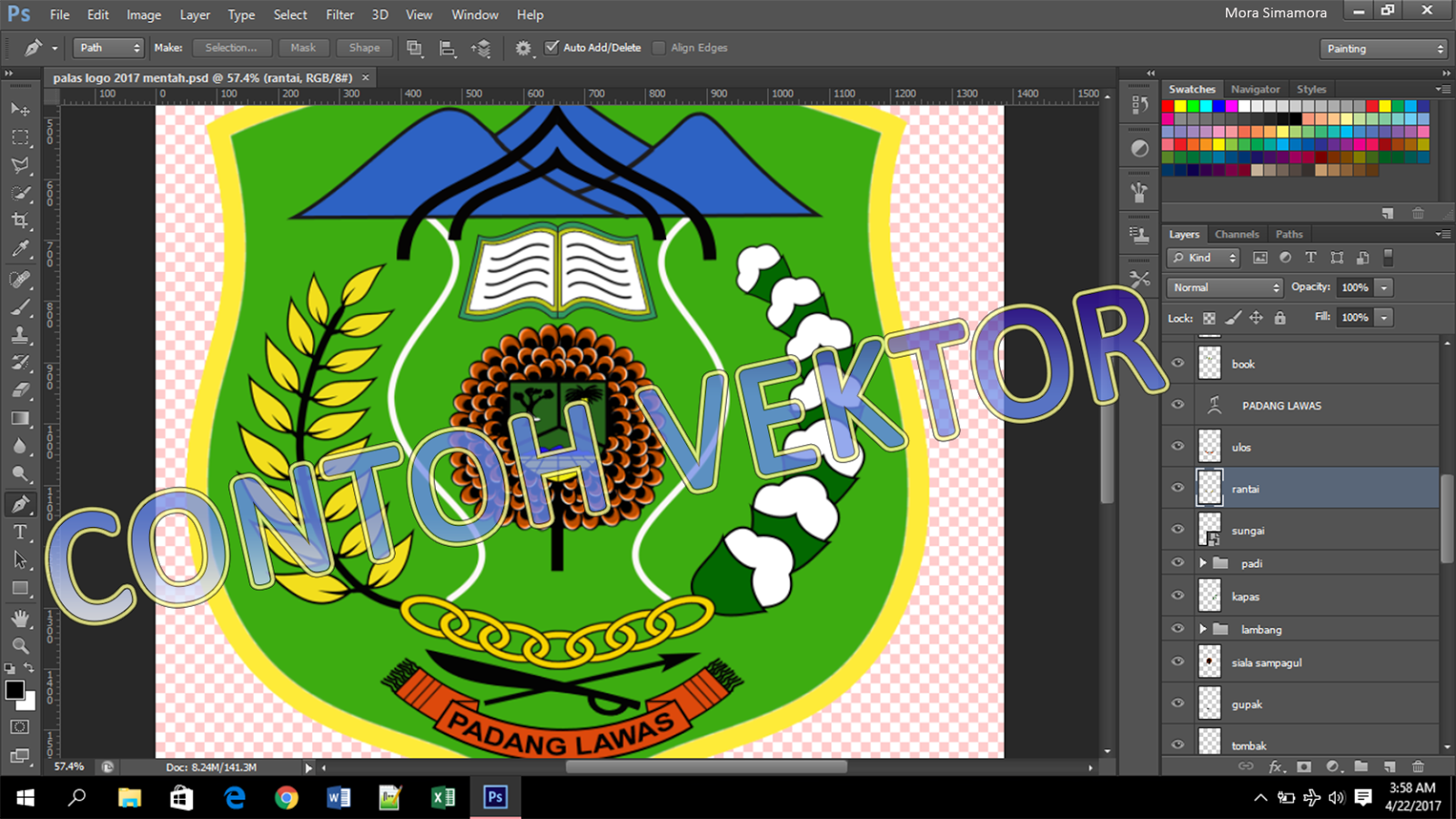Close the palas logo 2017 mentah.psd tab

[366, 78]
